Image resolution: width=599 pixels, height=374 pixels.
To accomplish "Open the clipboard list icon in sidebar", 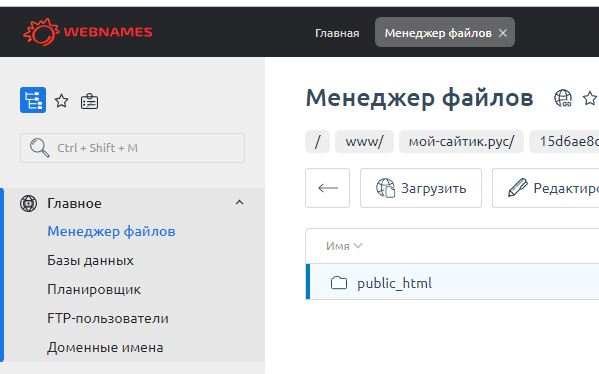I will [89, 101].
